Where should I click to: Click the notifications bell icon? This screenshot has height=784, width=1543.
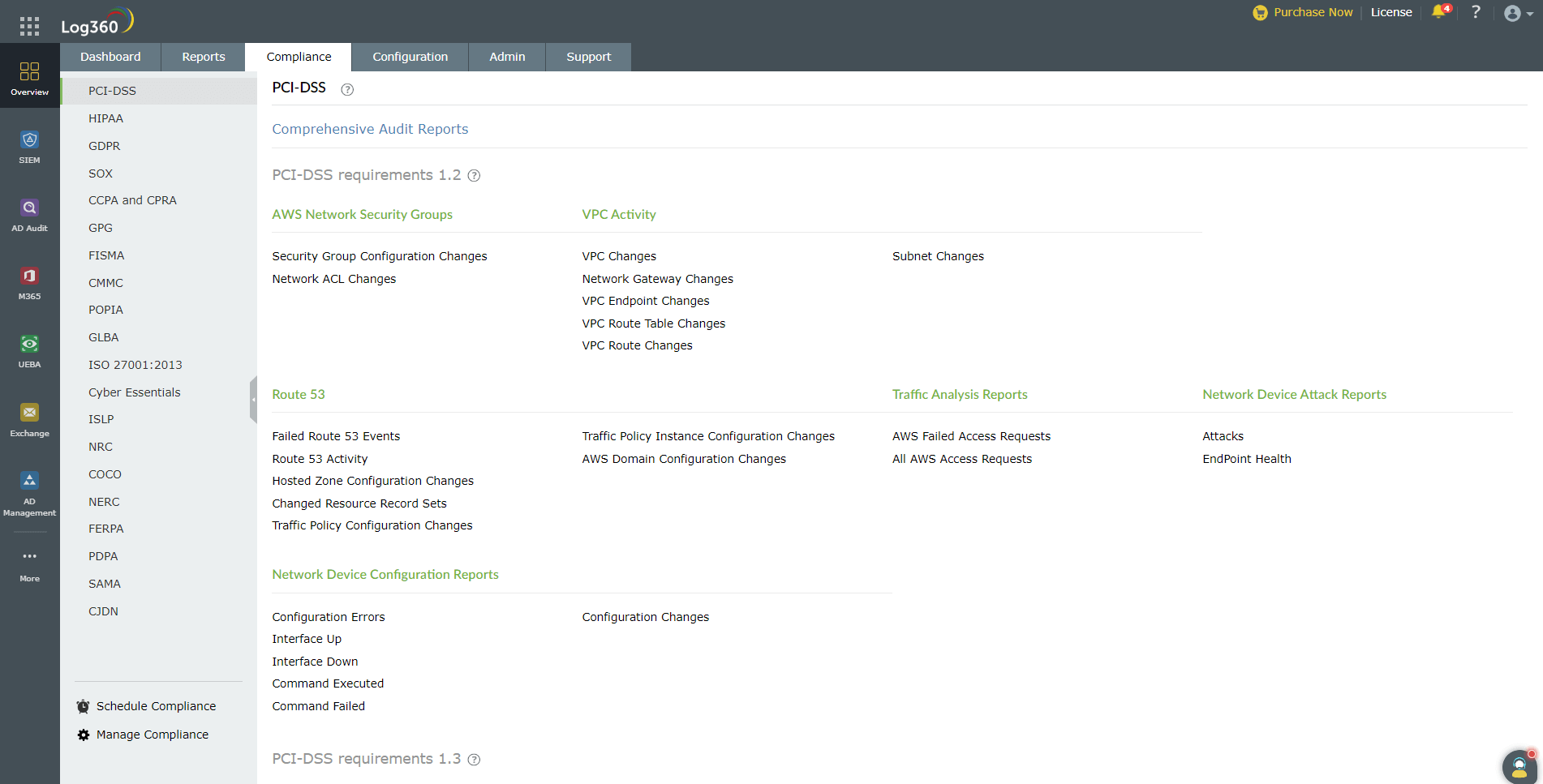point(1439,12)
